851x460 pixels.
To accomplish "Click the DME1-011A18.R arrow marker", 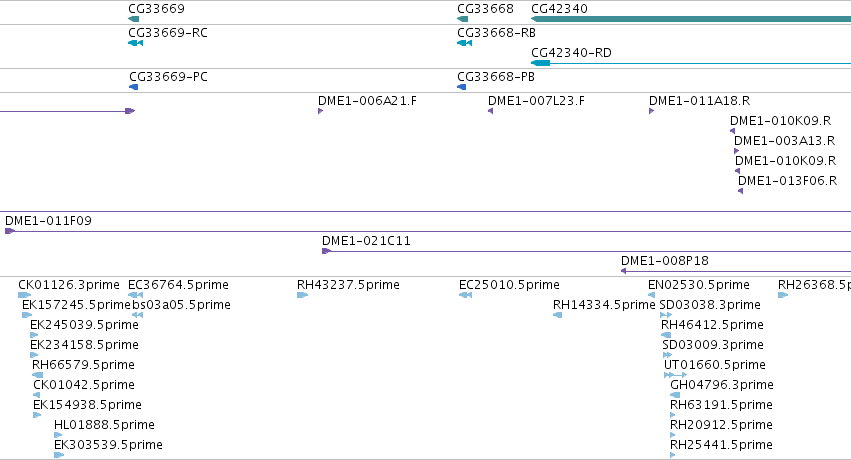I will tap(651, 111).
